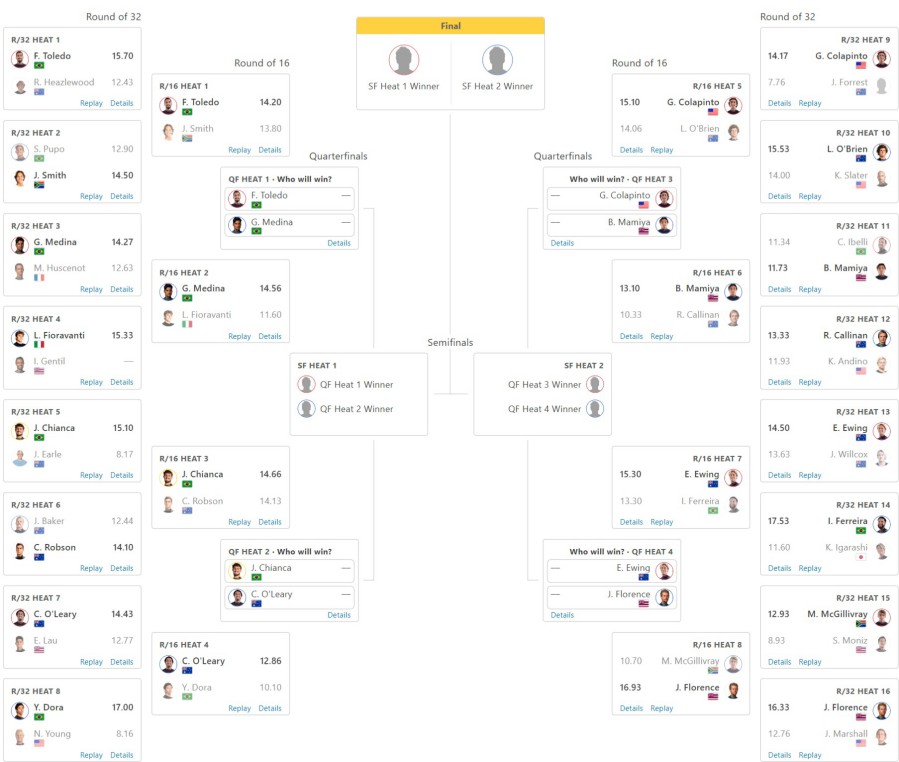
Task: Click QF Heat 1 Winner avatar in SF Heat 1
Action: tap(307, 384)
